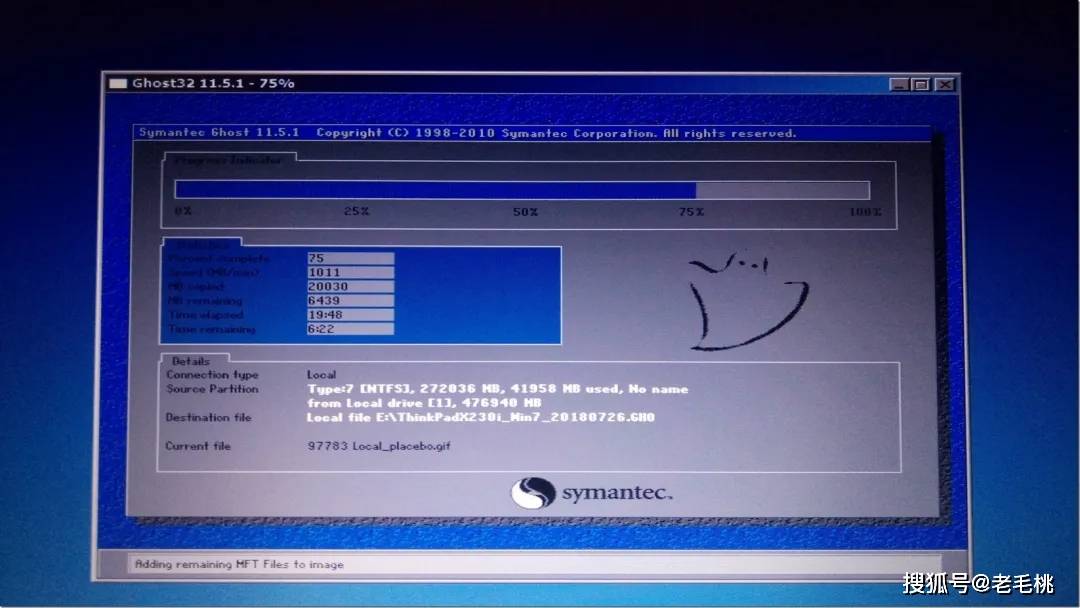This screenshot has width=1080, height=608.
Task: Click the MB remaining value 6439
Action: point(350,300)
